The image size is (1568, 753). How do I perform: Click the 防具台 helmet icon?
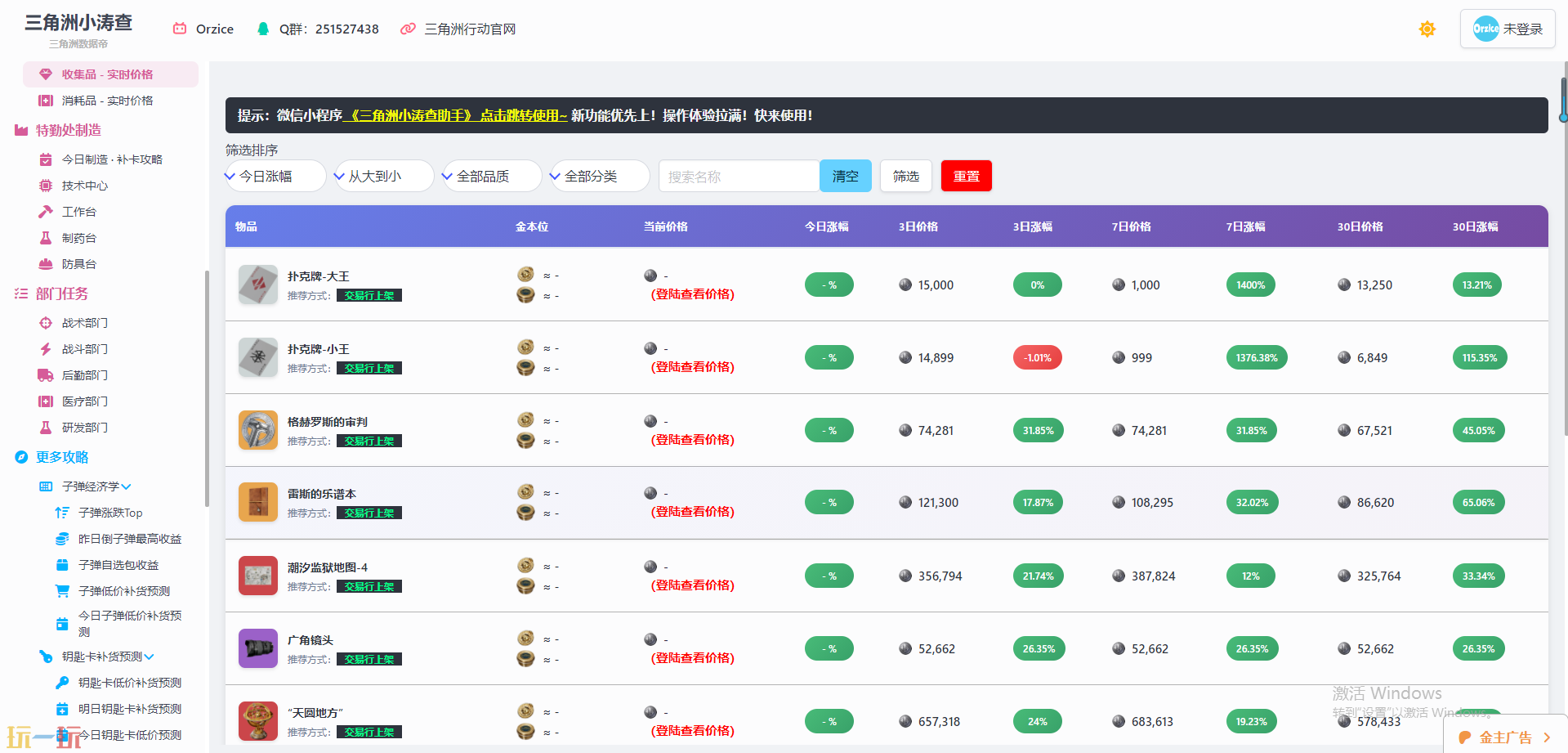46,264
